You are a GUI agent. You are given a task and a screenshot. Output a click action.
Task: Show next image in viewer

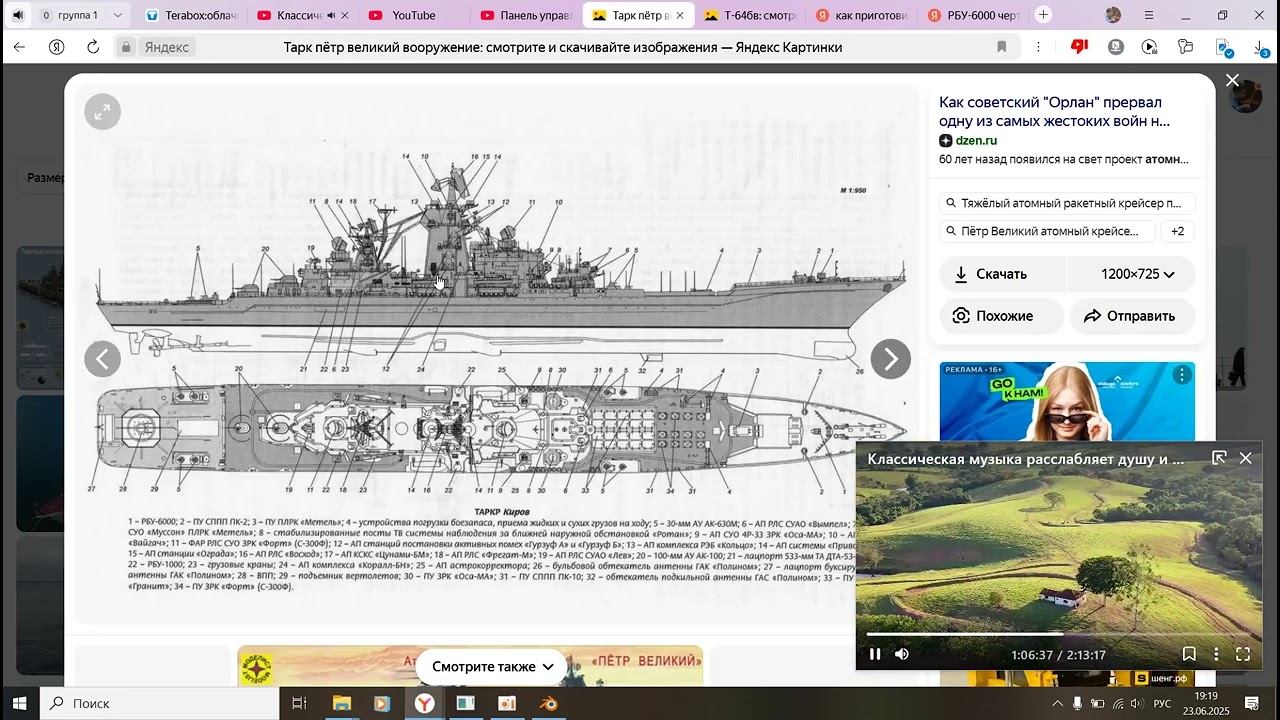tap(890, 359)
